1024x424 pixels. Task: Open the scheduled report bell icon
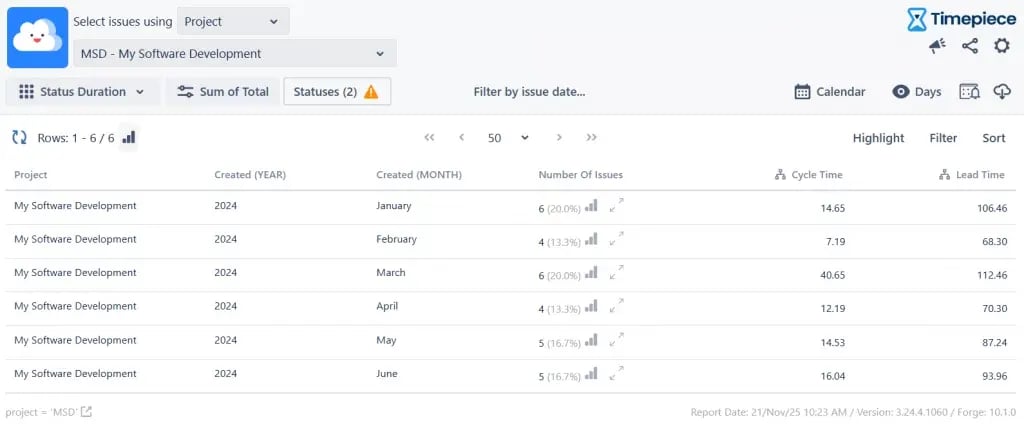(969, 92)
